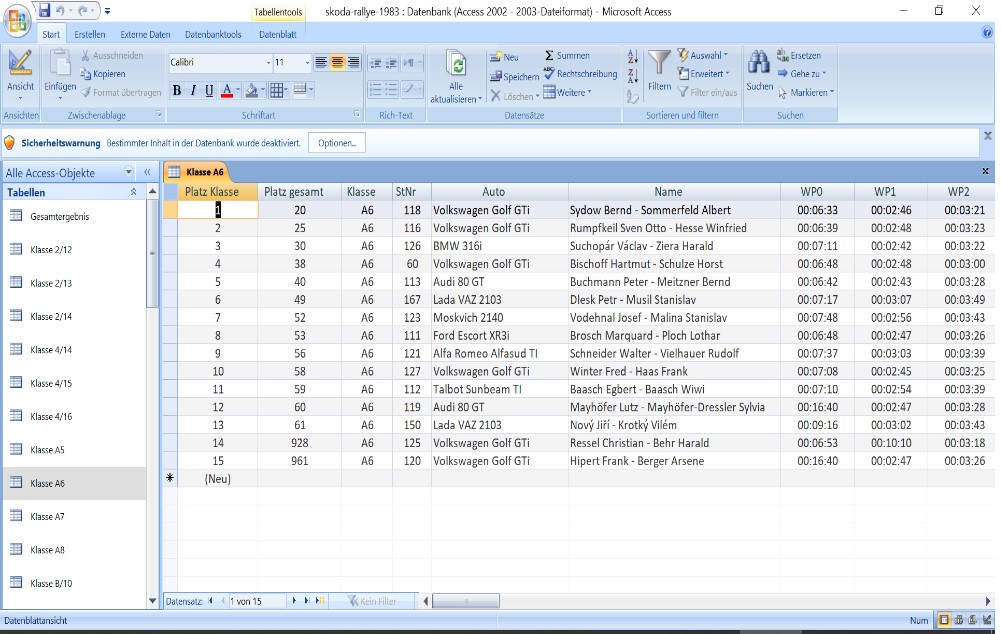Open Microsoft Access help question mark

(x=987, y=33)
